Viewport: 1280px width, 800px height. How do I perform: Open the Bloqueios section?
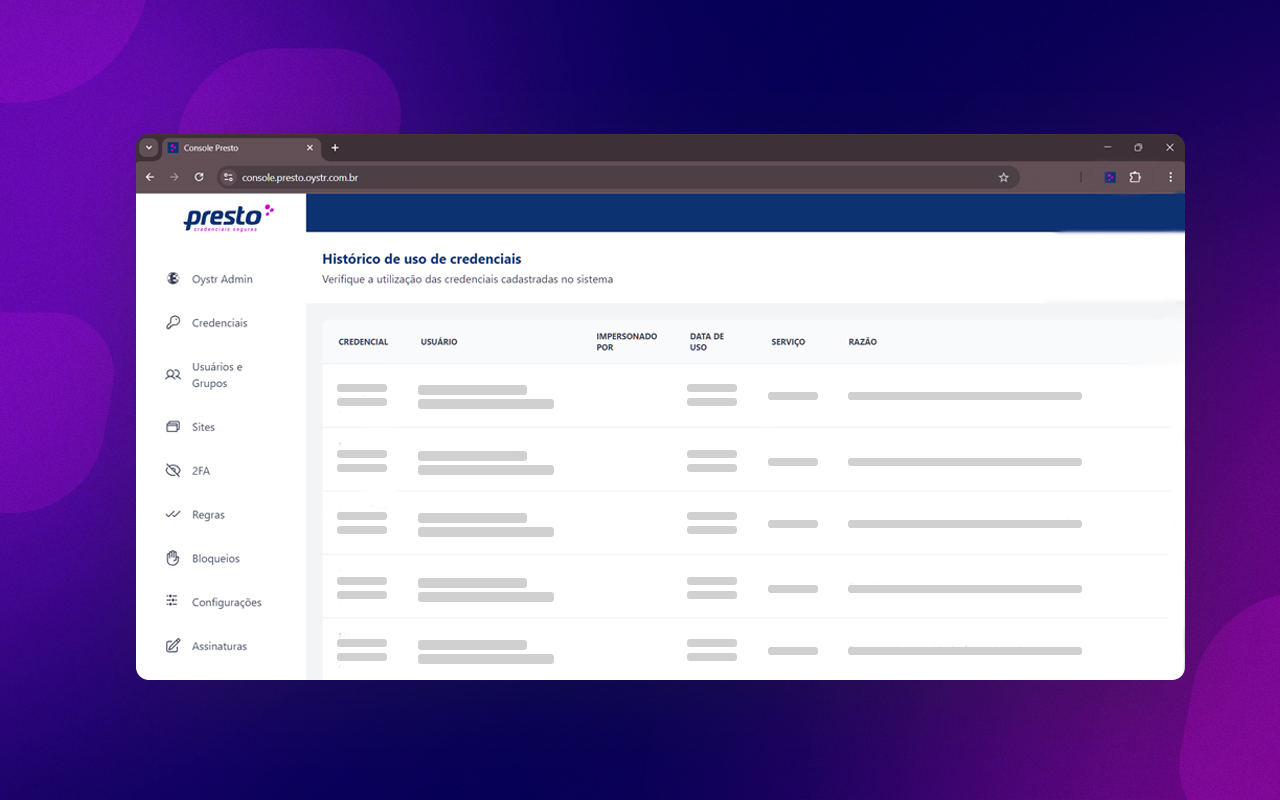(216, 559)
